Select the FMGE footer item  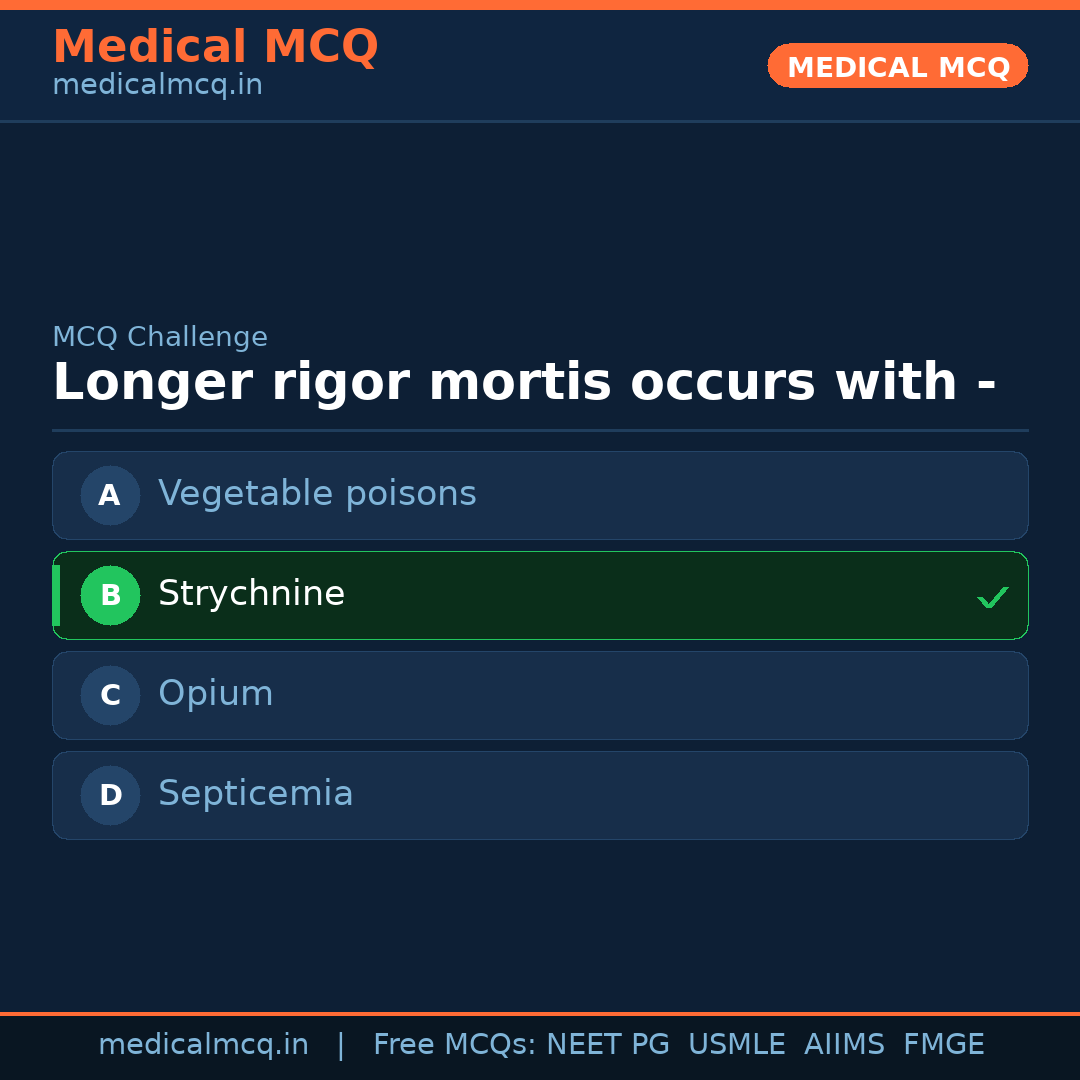pos(943,1043)
